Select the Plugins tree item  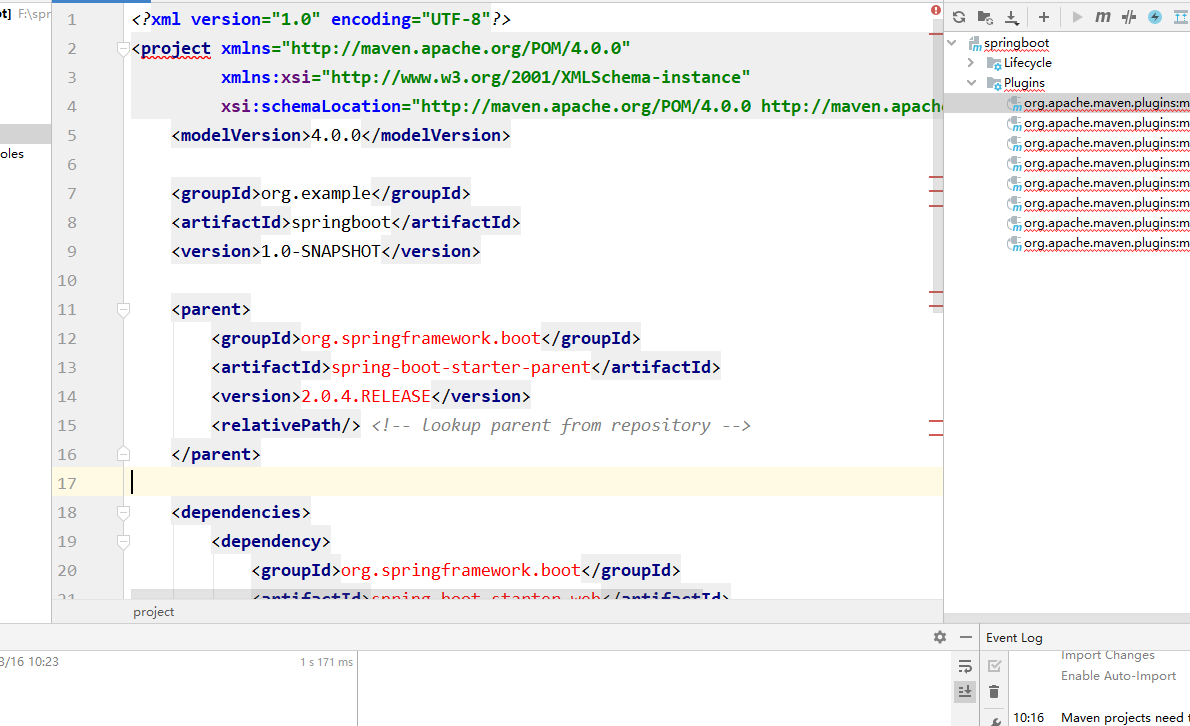tap(1024, 83)
